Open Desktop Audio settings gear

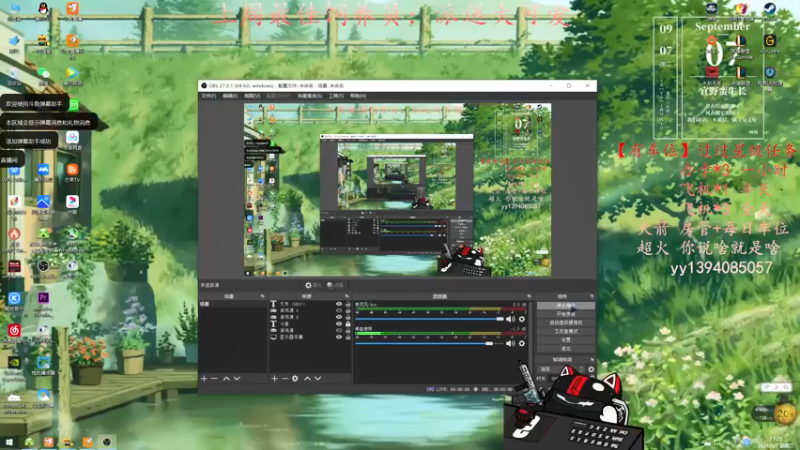pyautogui.click(x=521, y=343)
